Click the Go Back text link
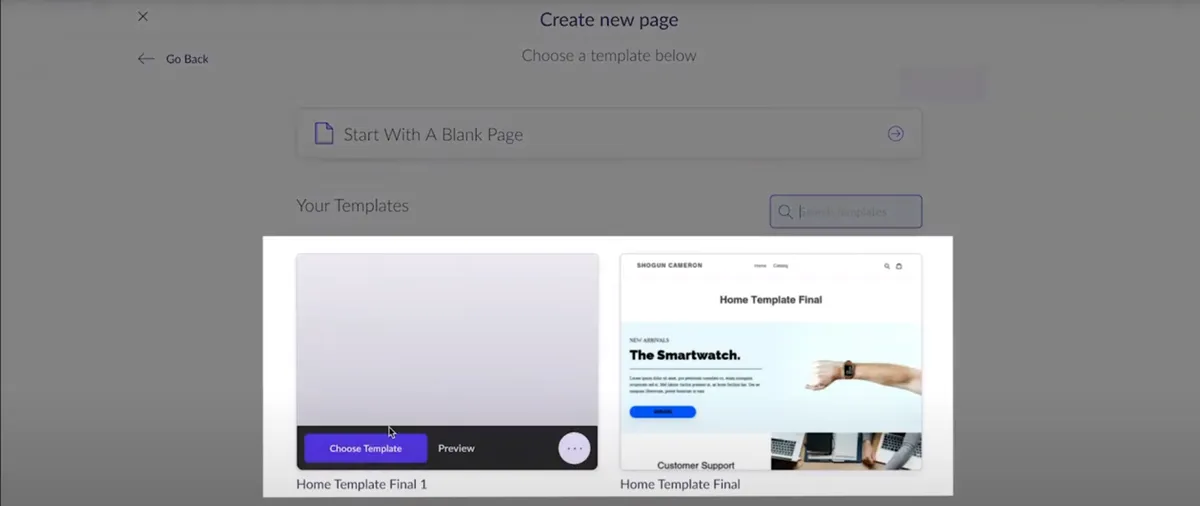The width and height of the screenshot is (1200, 506). (187, 59)
